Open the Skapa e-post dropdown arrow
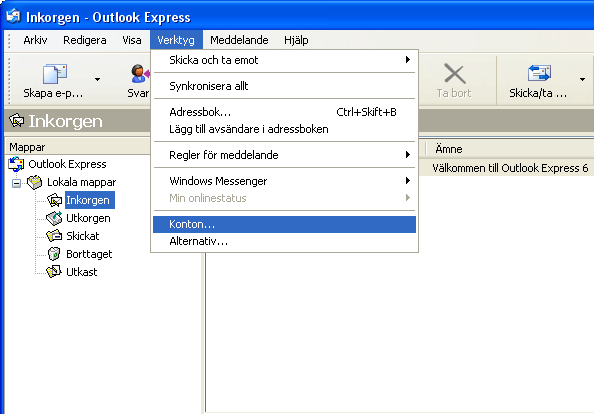This screenshot has width=594, height=414. click(x=98, y=79)
